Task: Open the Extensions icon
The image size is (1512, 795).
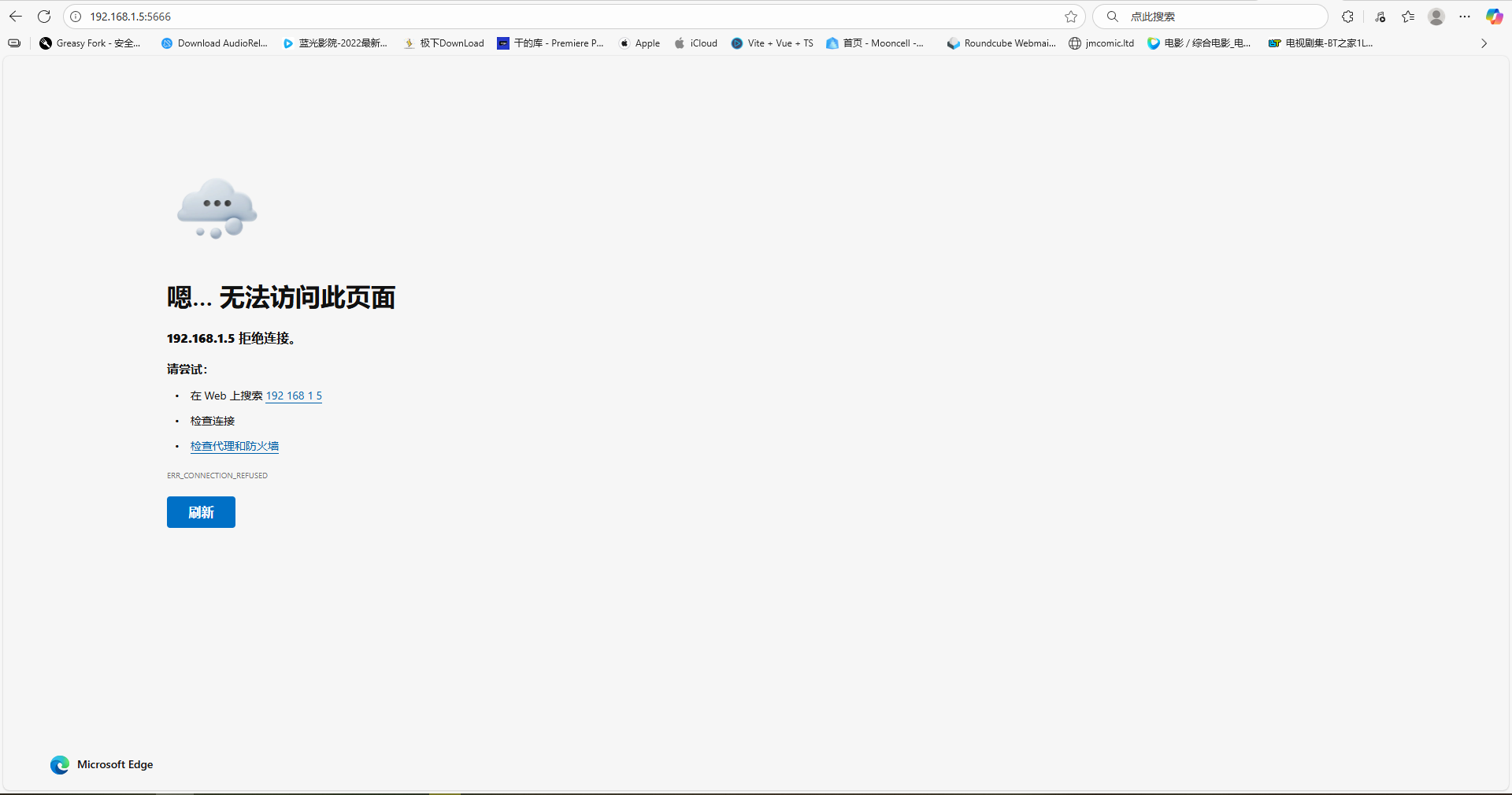Action: click(1347, 16)
